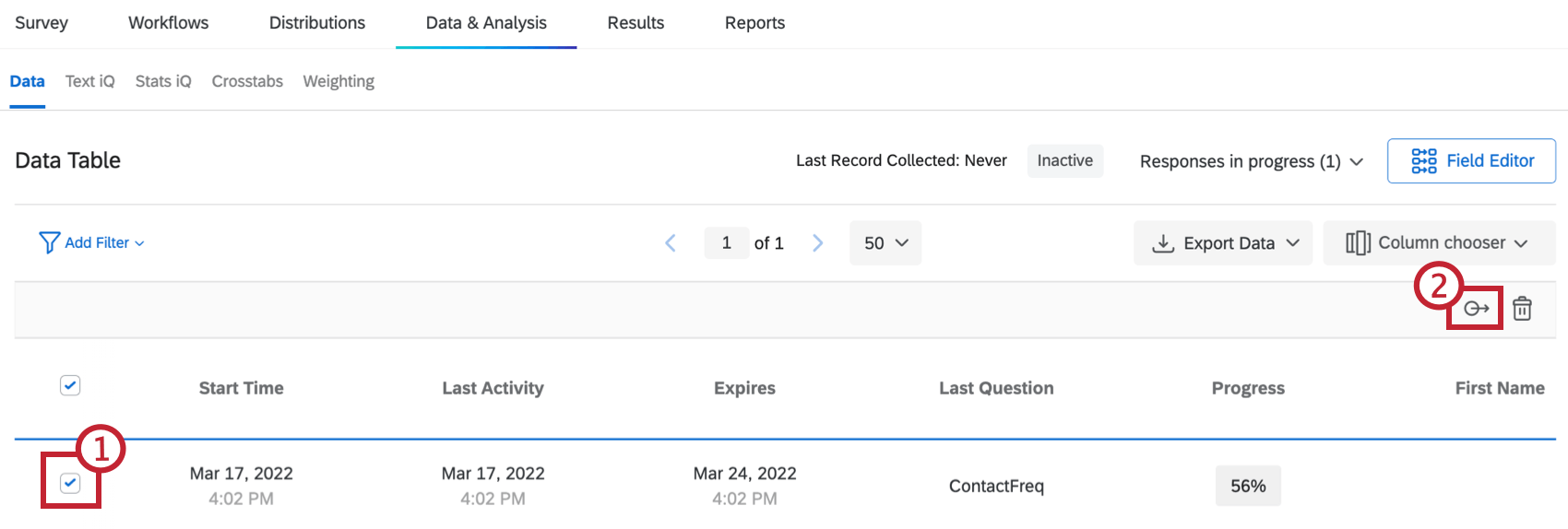Open the Field Editor
This screenshot has width=1568, height=529.
coord(1489,161)
